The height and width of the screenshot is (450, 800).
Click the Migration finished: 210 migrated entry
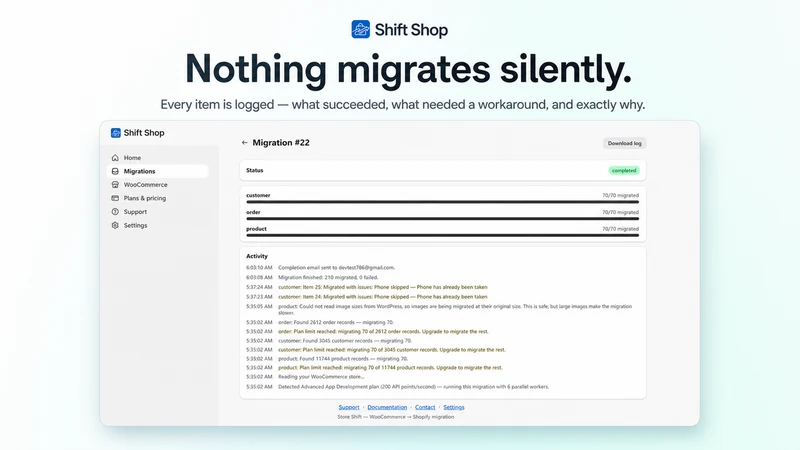pos(328,278)
